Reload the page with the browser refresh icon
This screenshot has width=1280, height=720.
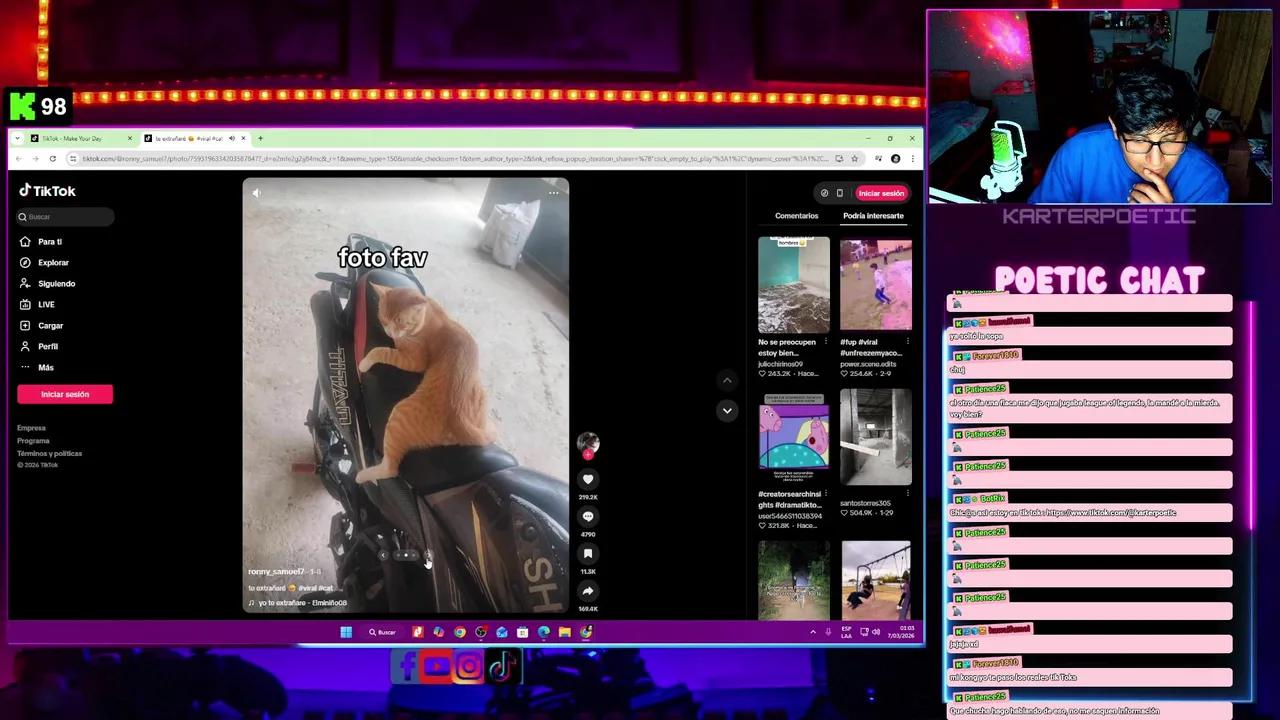coord(53,159)
